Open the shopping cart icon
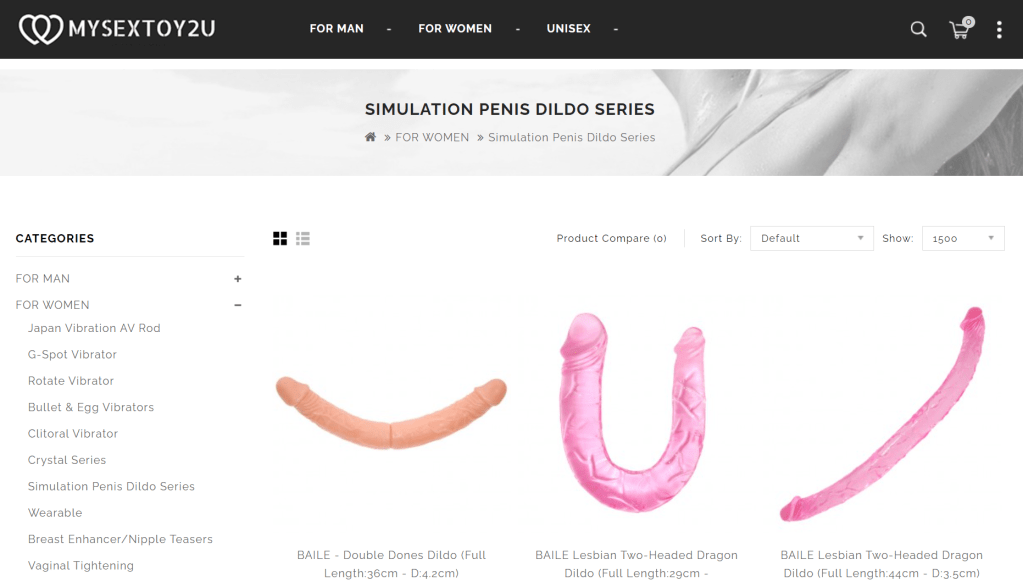Screen dimensions: 1023x581 coord(960,29)
